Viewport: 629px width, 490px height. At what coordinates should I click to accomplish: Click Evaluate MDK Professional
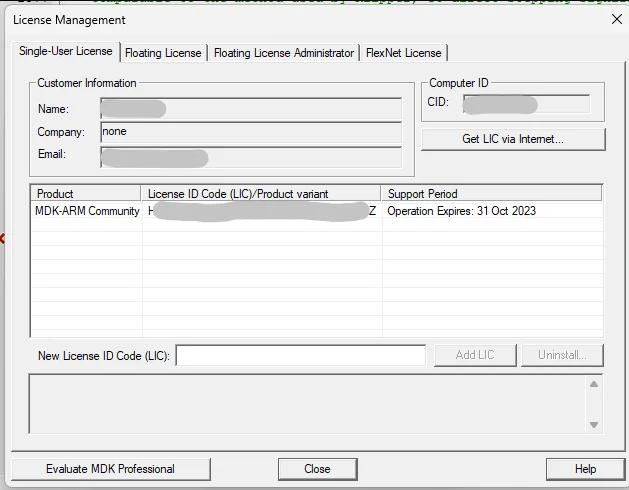point(111,469)
